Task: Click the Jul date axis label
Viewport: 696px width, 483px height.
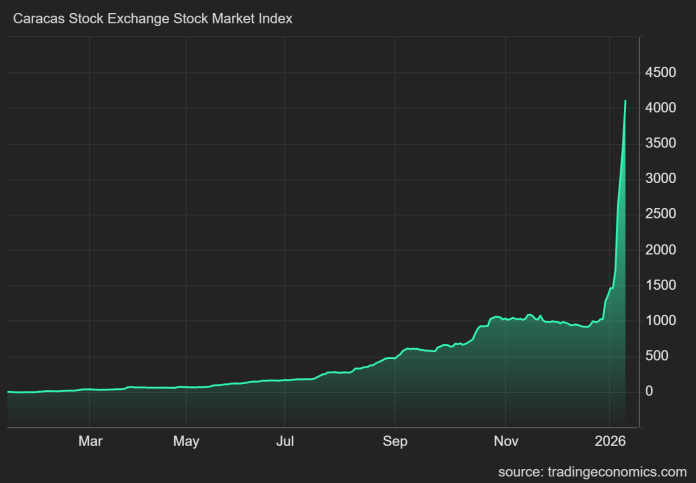Action: [285, 440]
